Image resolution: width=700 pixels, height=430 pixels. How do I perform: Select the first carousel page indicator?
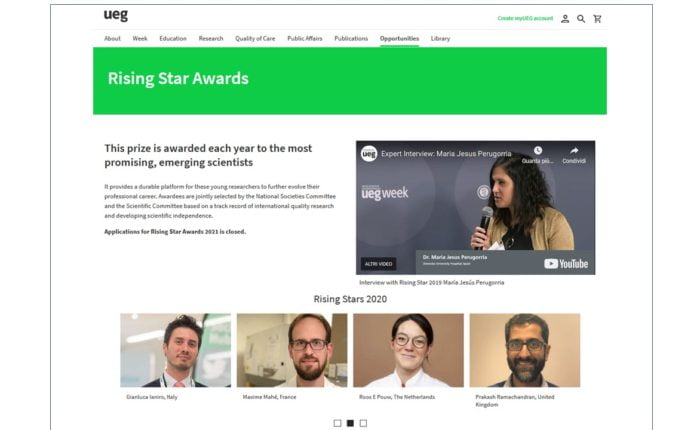click(x=338, y=423)
